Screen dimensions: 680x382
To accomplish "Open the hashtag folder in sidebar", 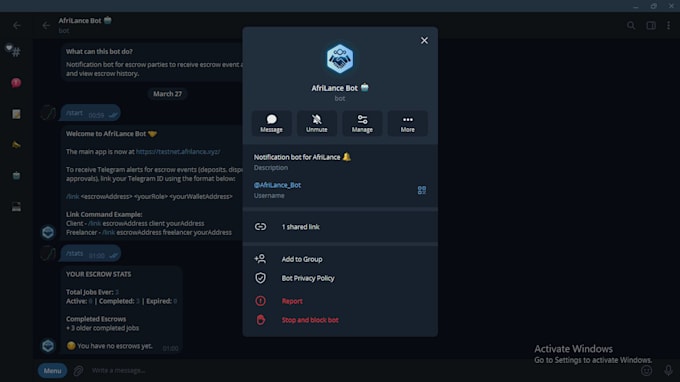I will click(x=16, y=52).
